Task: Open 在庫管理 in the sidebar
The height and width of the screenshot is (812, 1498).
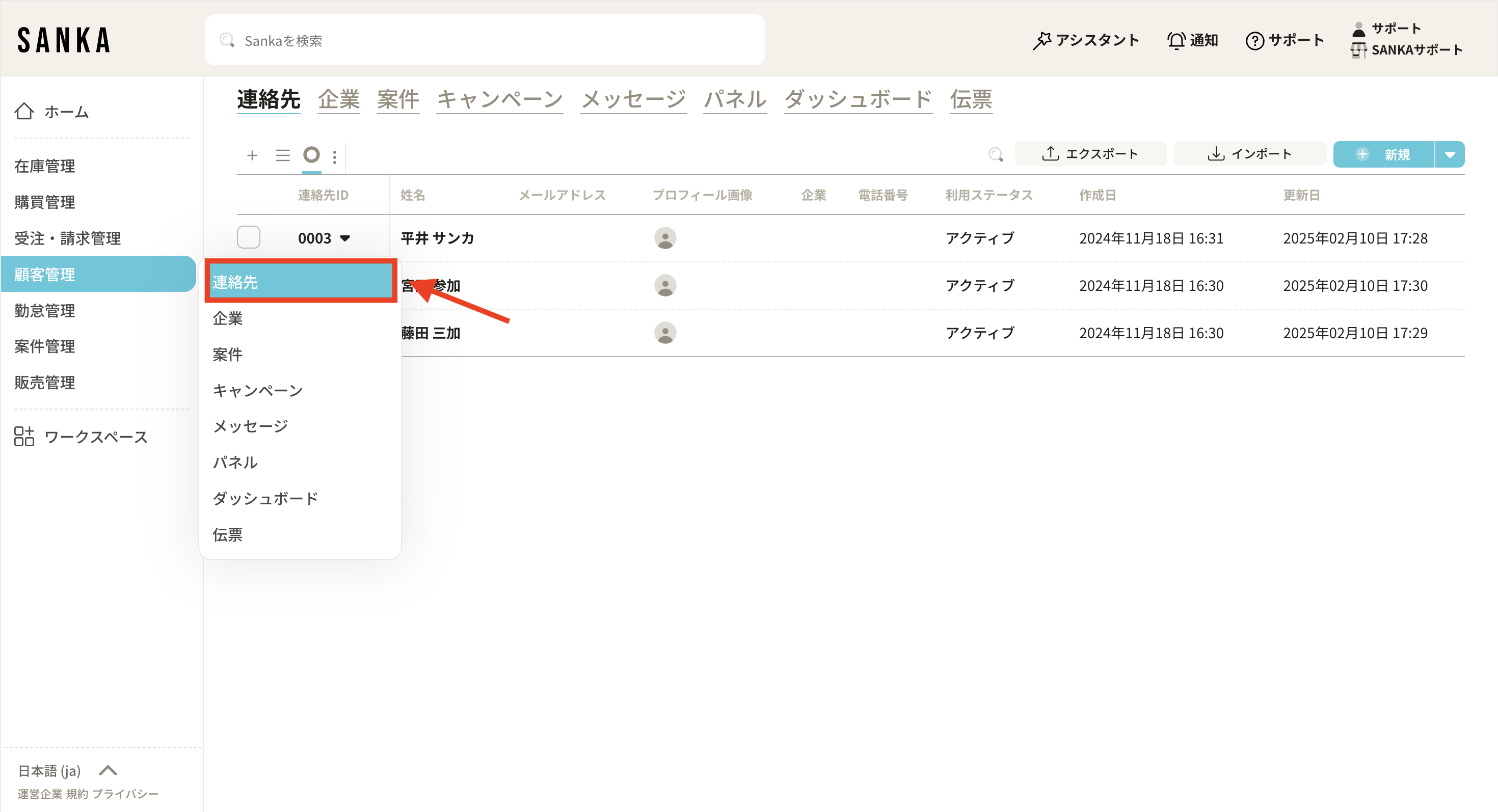Action: click(45, 166)
